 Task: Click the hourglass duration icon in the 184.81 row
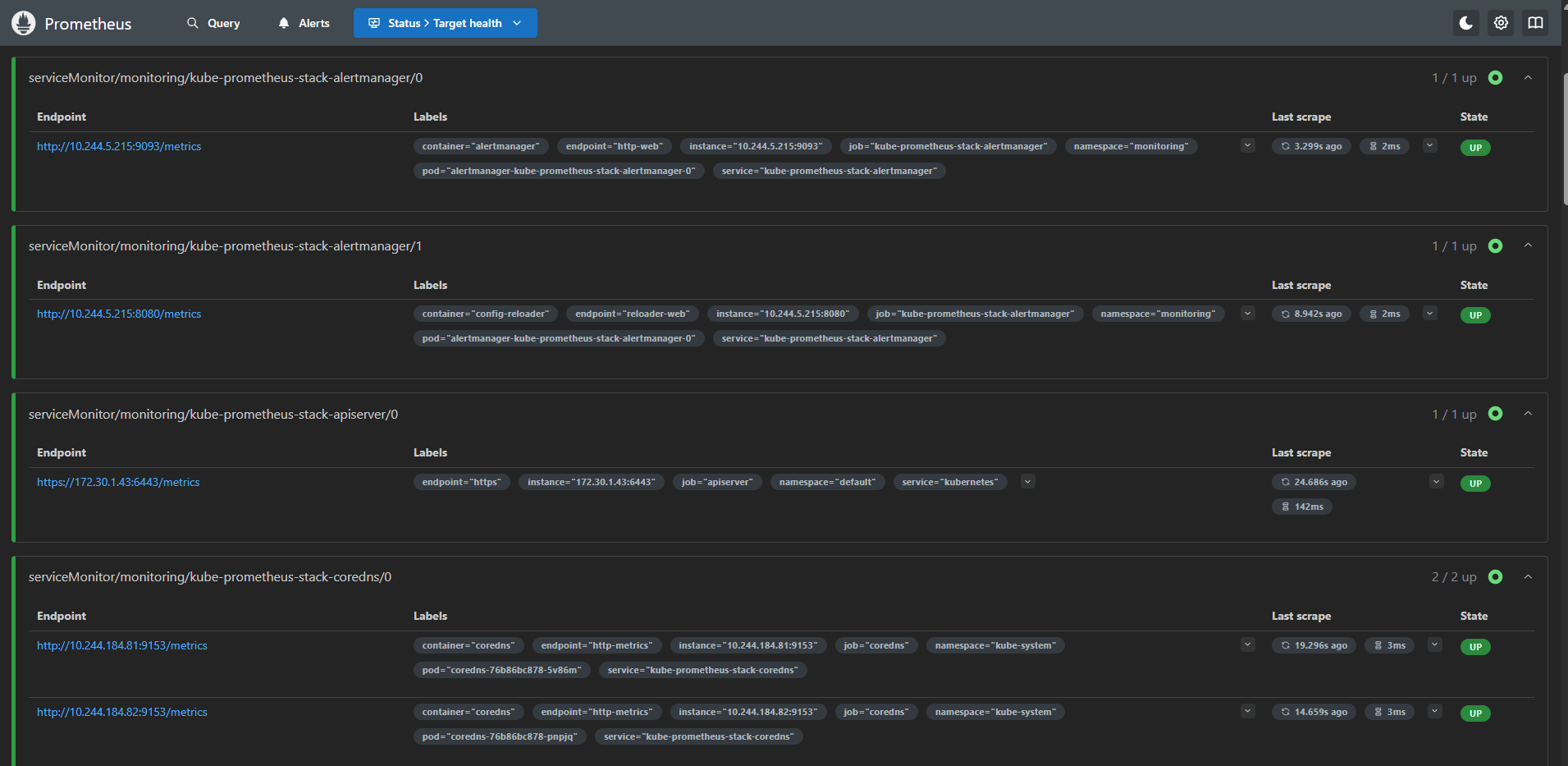coord(1378,645)
